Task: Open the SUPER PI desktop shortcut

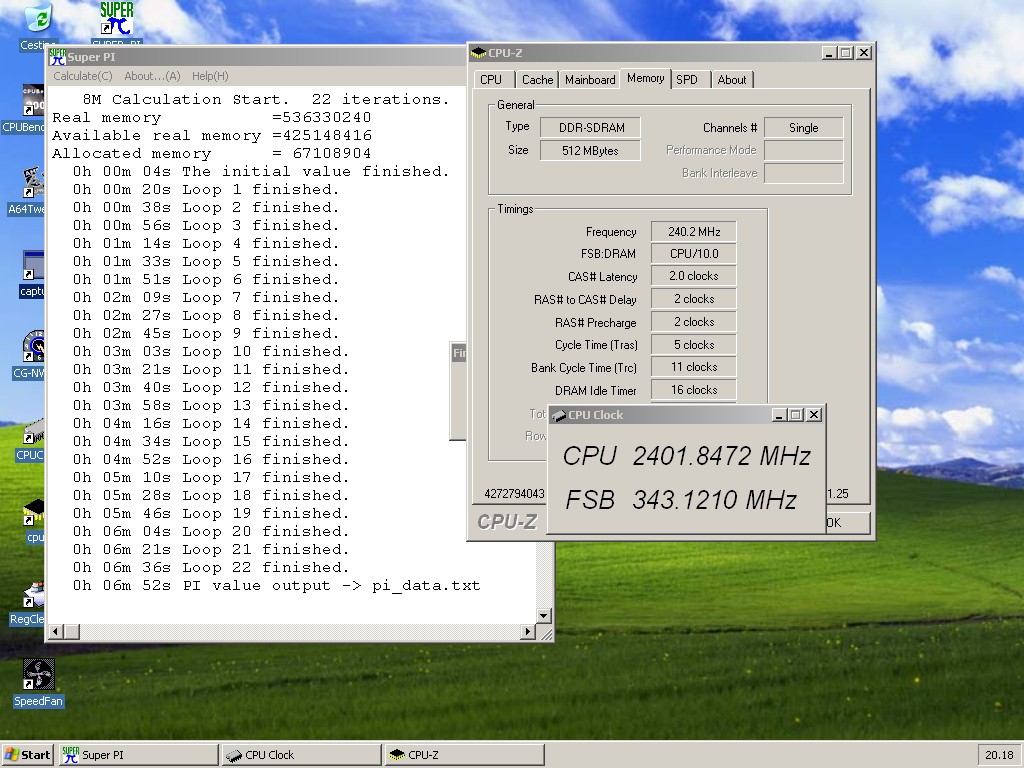Action: pos(116,20)
